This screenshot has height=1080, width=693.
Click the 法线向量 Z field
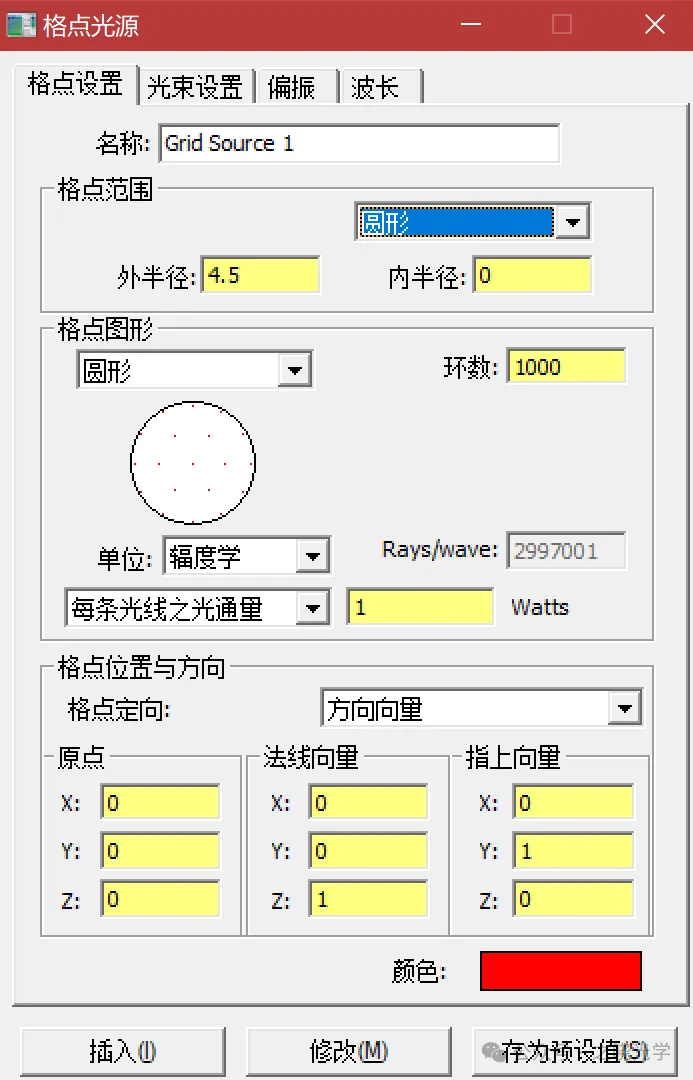point(368,899)
